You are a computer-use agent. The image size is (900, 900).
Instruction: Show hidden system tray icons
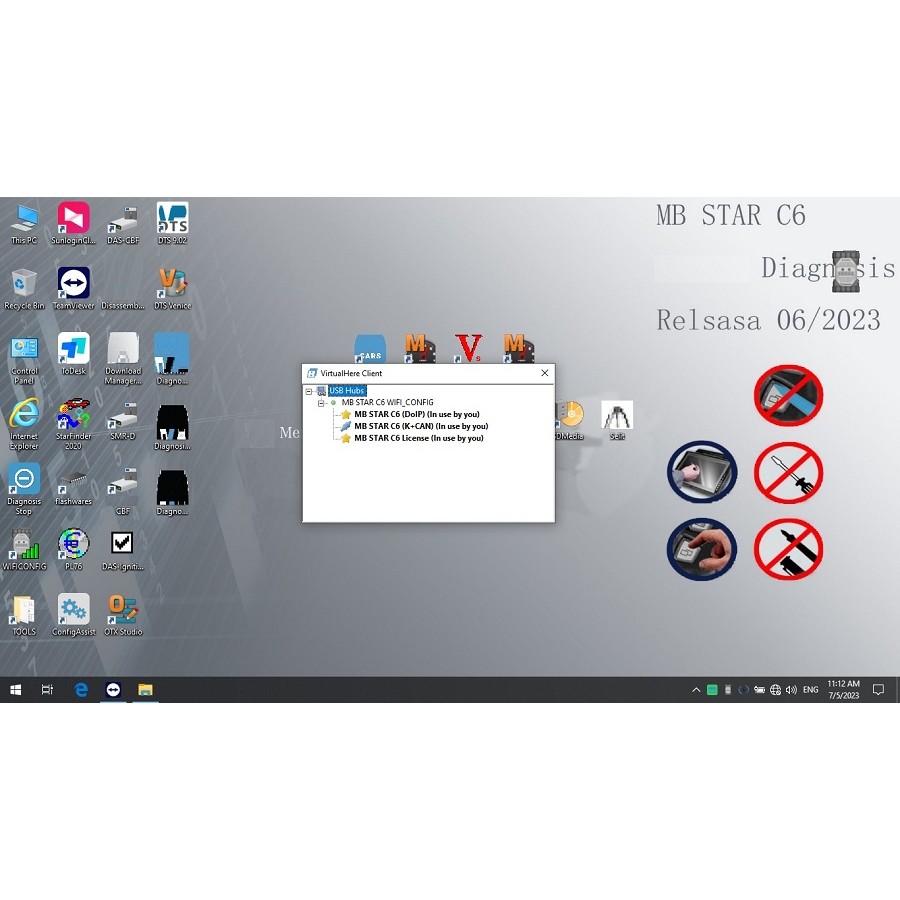pos(696,689)
